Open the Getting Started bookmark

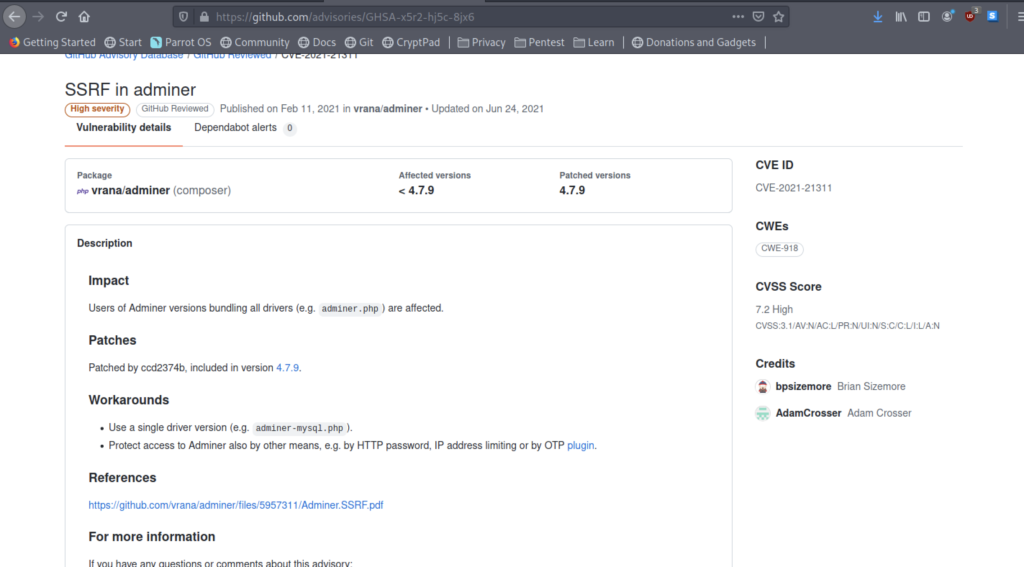tap(52, 42)
